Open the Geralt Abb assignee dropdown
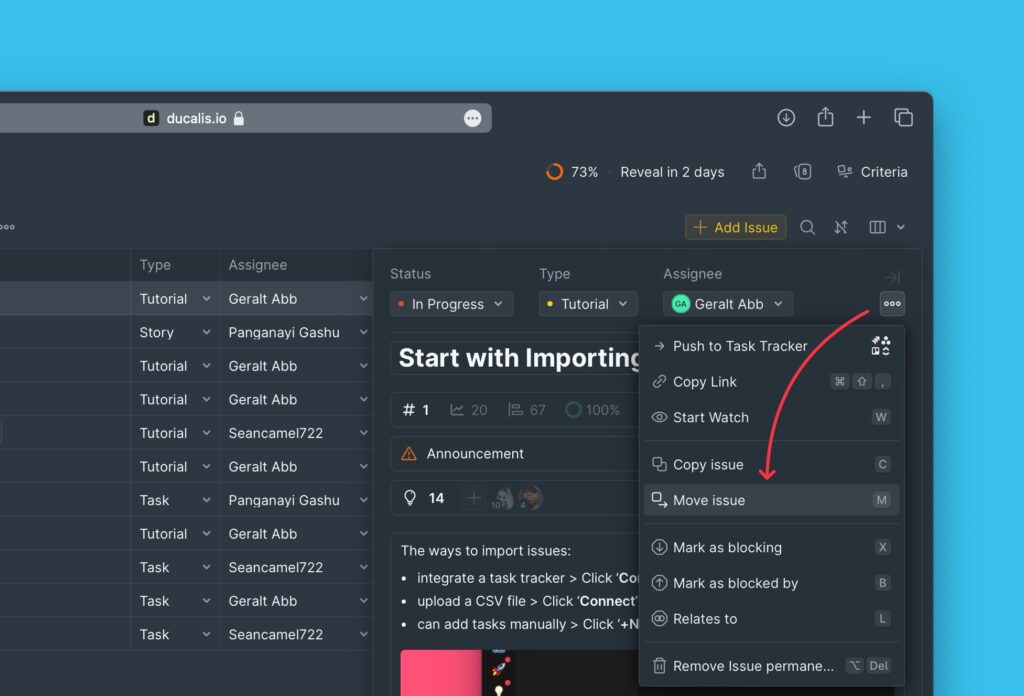Viewport: 1024px width, 696px height. coord(728,304)
